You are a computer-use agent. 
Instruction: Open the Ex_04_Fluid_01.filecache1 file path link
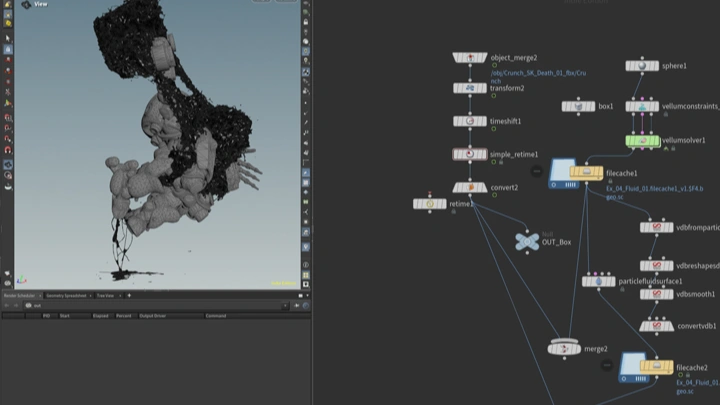point(655,192)
